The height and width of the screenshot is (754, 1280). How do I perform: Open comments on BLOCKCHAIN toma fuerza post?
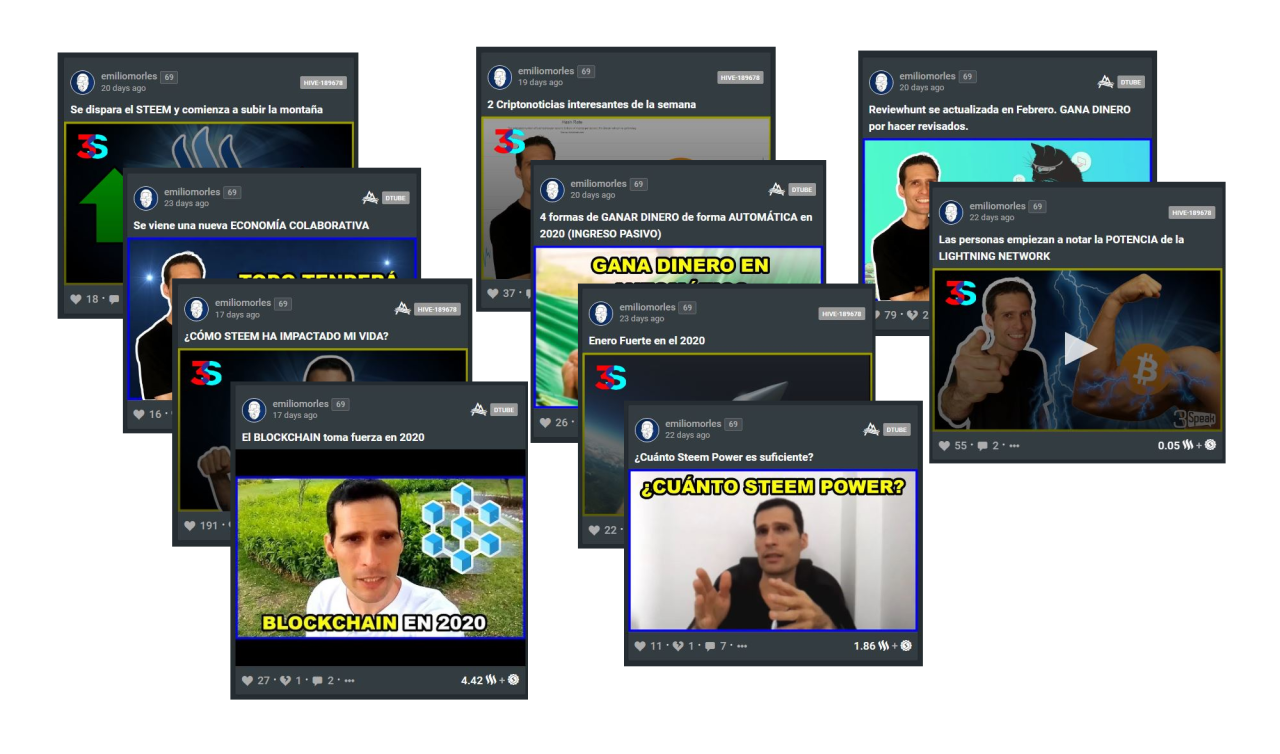(318, 681)
